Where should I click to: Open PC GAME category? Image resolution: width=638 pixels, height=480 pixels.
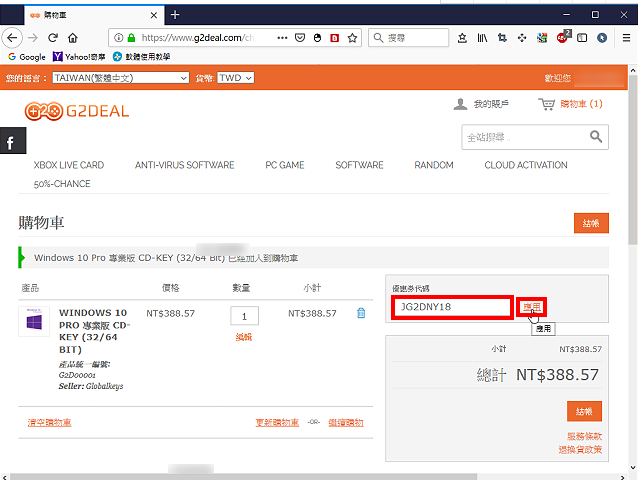click(285, 165)
